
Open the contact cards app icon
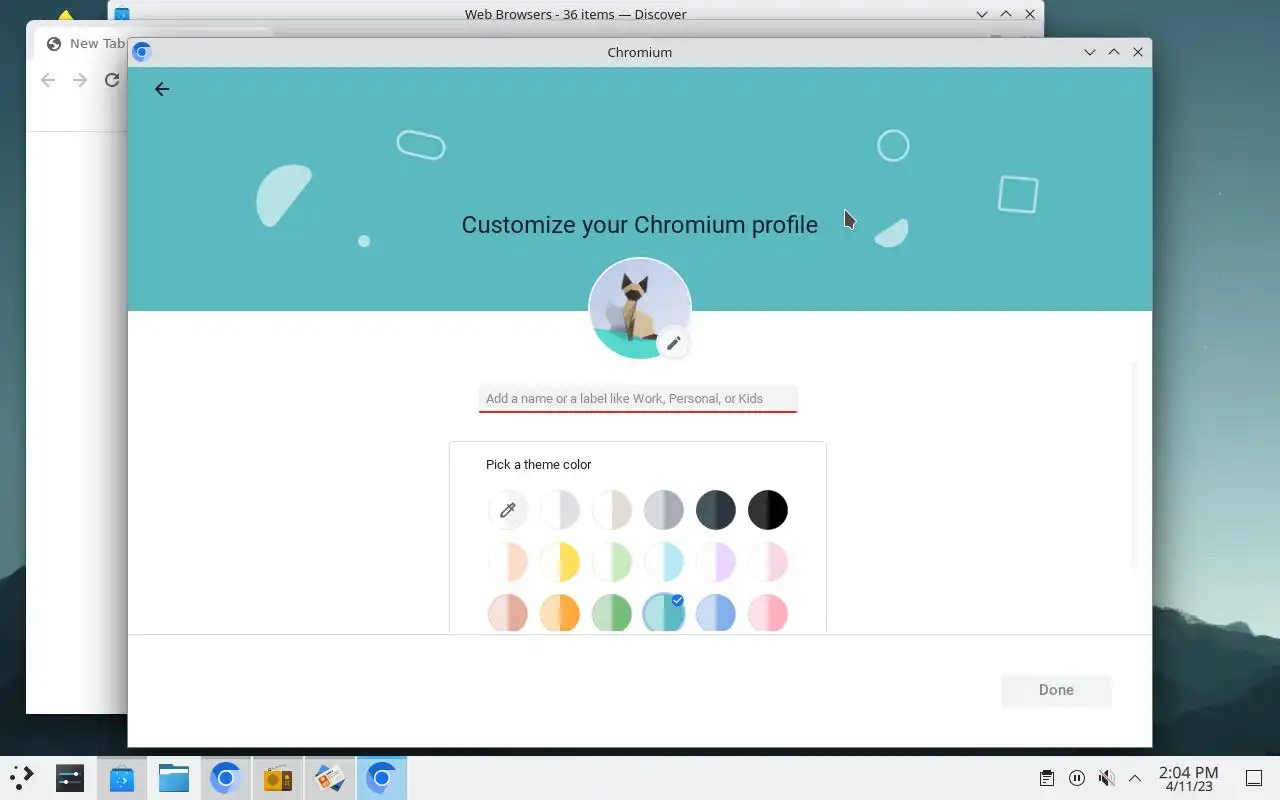(x=329, y=777)
